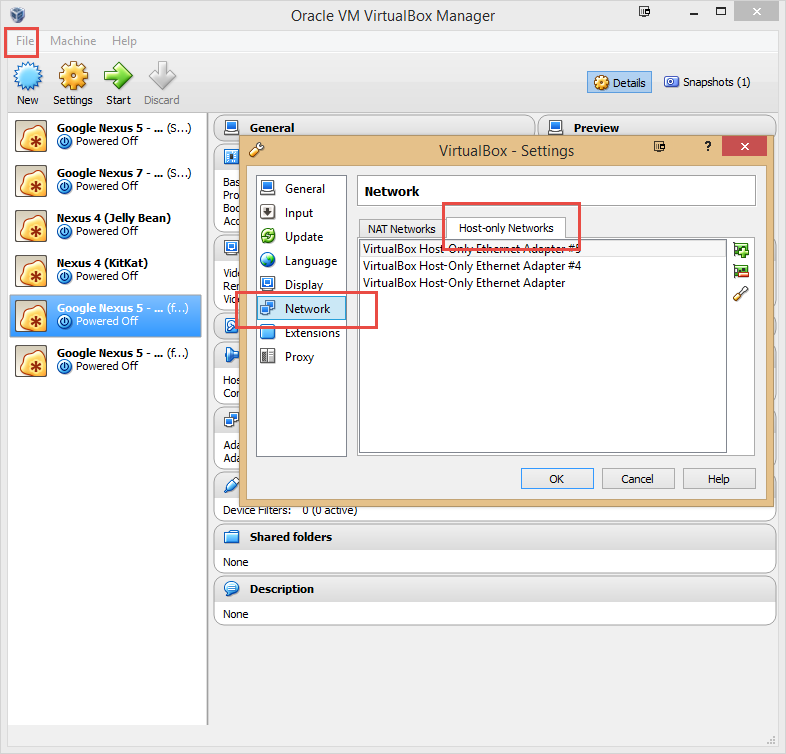Open the Help menu
The image size is (786, 754).
pyautogui.click(x=124, y=41)
